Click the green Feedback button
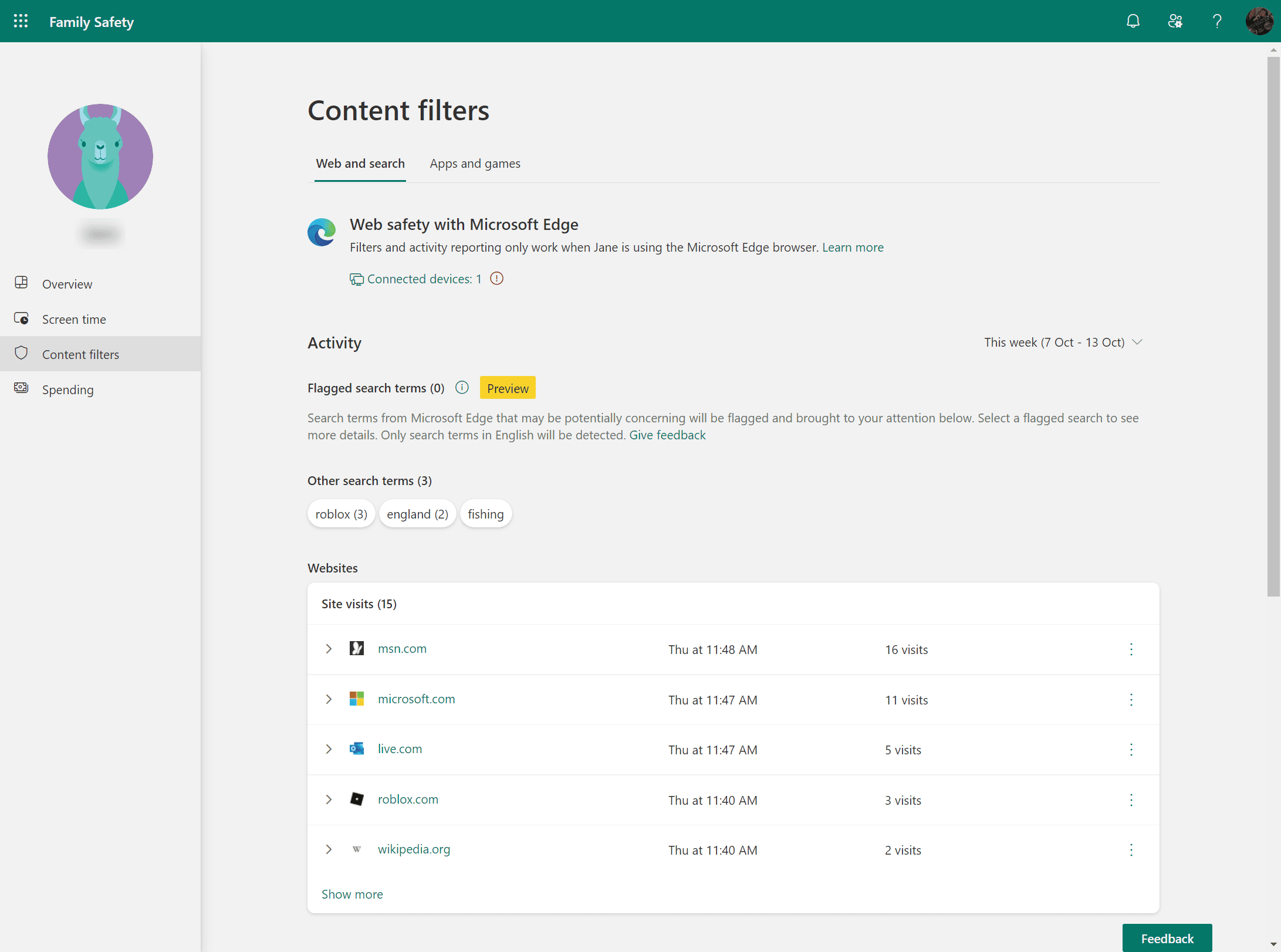Screen dimensions: 1281x952 (x=1167, y=938)
